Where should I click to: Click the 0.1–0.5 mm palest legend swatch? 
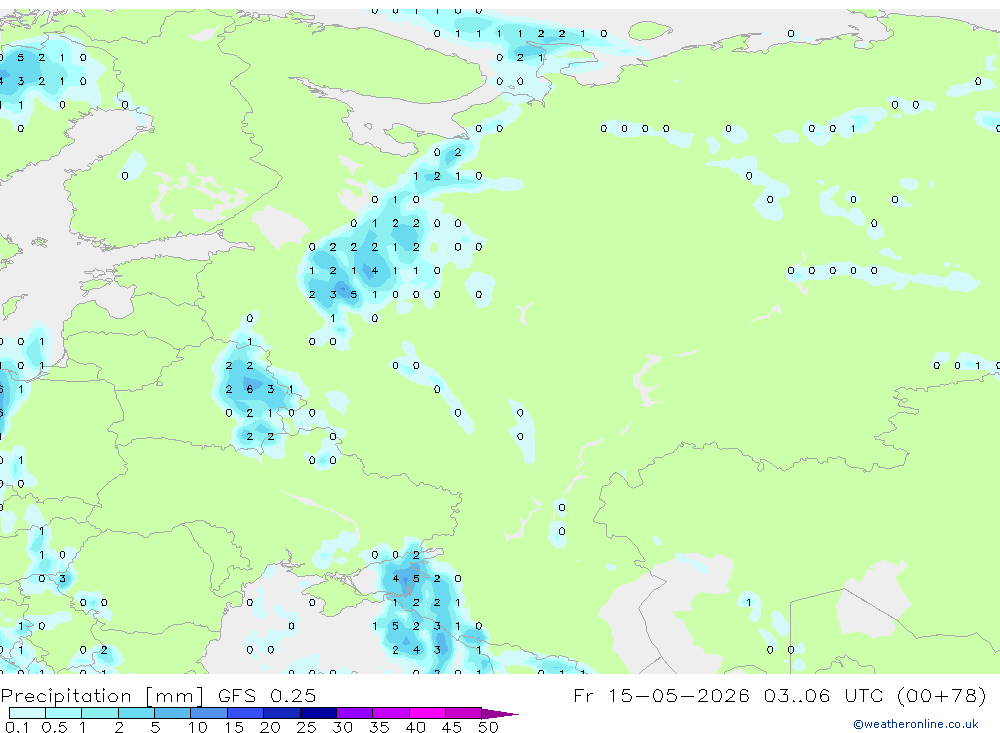click(27, 713)
